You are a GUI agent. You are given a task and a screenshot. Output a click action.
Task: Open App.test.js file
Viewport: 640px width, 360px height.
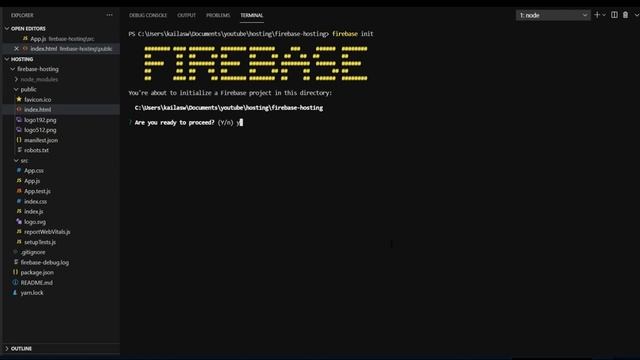pyautogui.click(x=37, y=191)
